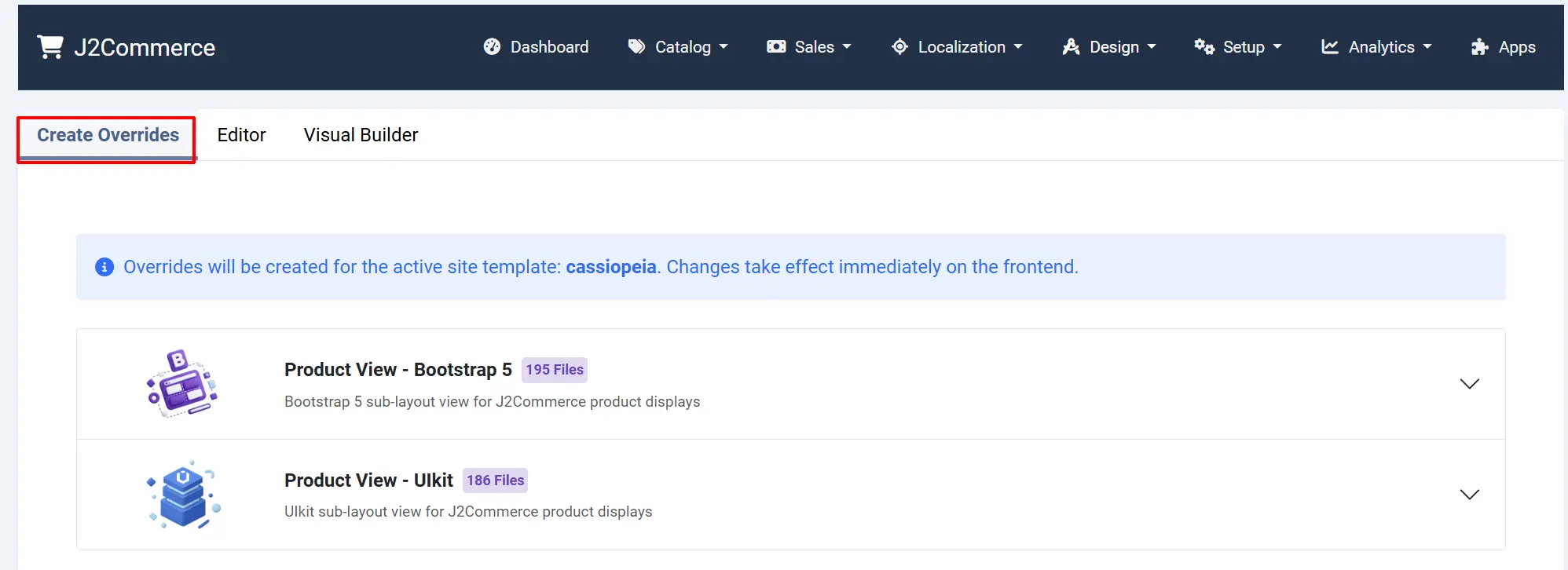Click the 'Overrides will be created' notice text
The image size is (1568, 570).
(x=601, y=267)
